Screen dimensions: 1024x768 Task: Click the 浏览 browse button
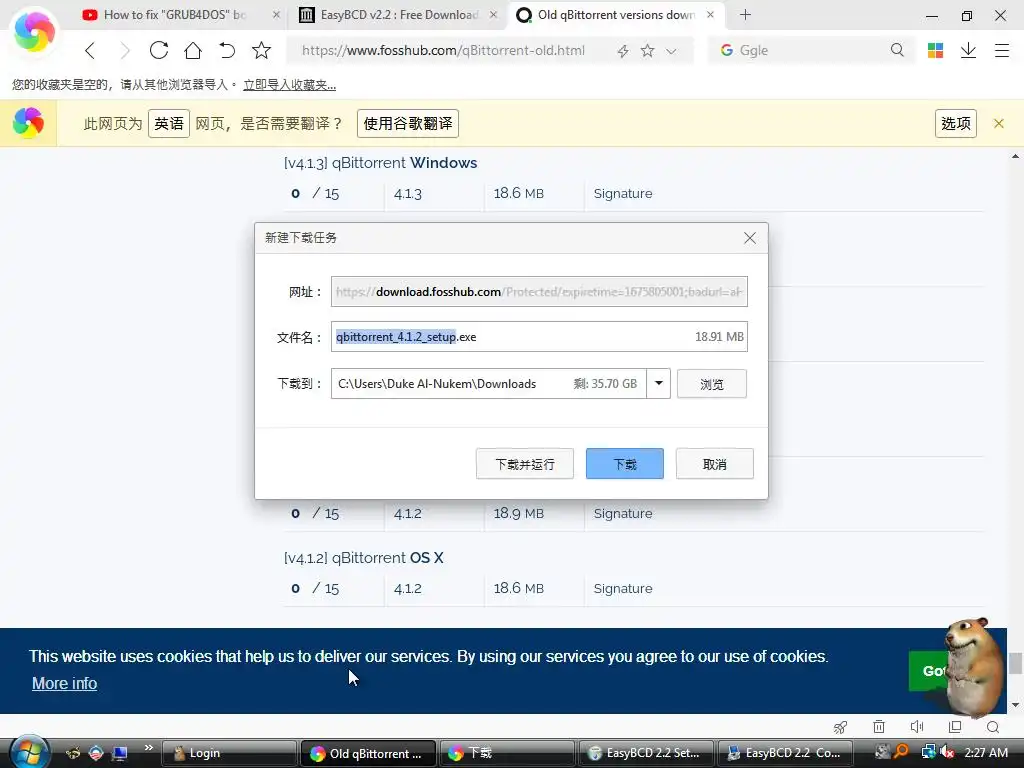point(712,384)
